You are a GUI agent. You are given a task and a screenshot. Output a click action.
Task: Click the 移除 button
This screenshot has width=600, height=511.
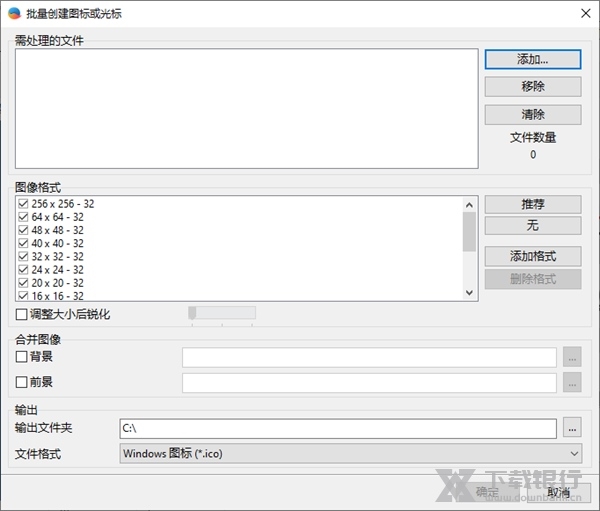(x=533, y=87)
